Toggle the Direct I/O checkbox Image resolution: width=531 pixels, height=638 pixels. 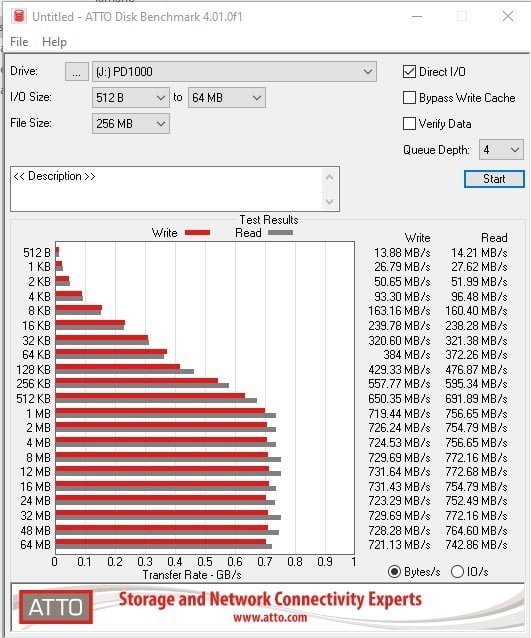409,72
